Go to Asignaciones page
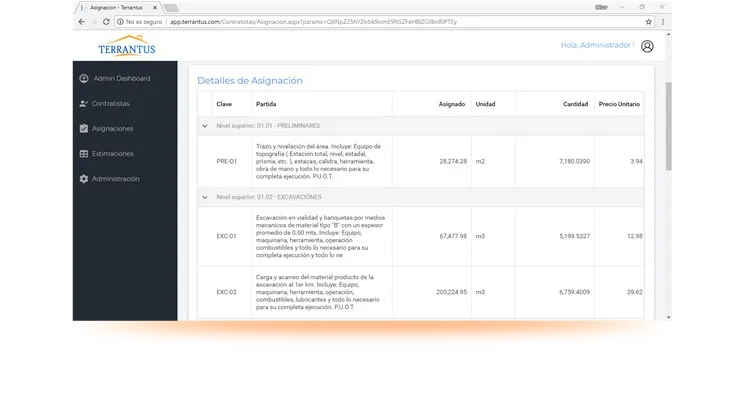The width and height of the screenshot is (743, 404). point(112,128)
